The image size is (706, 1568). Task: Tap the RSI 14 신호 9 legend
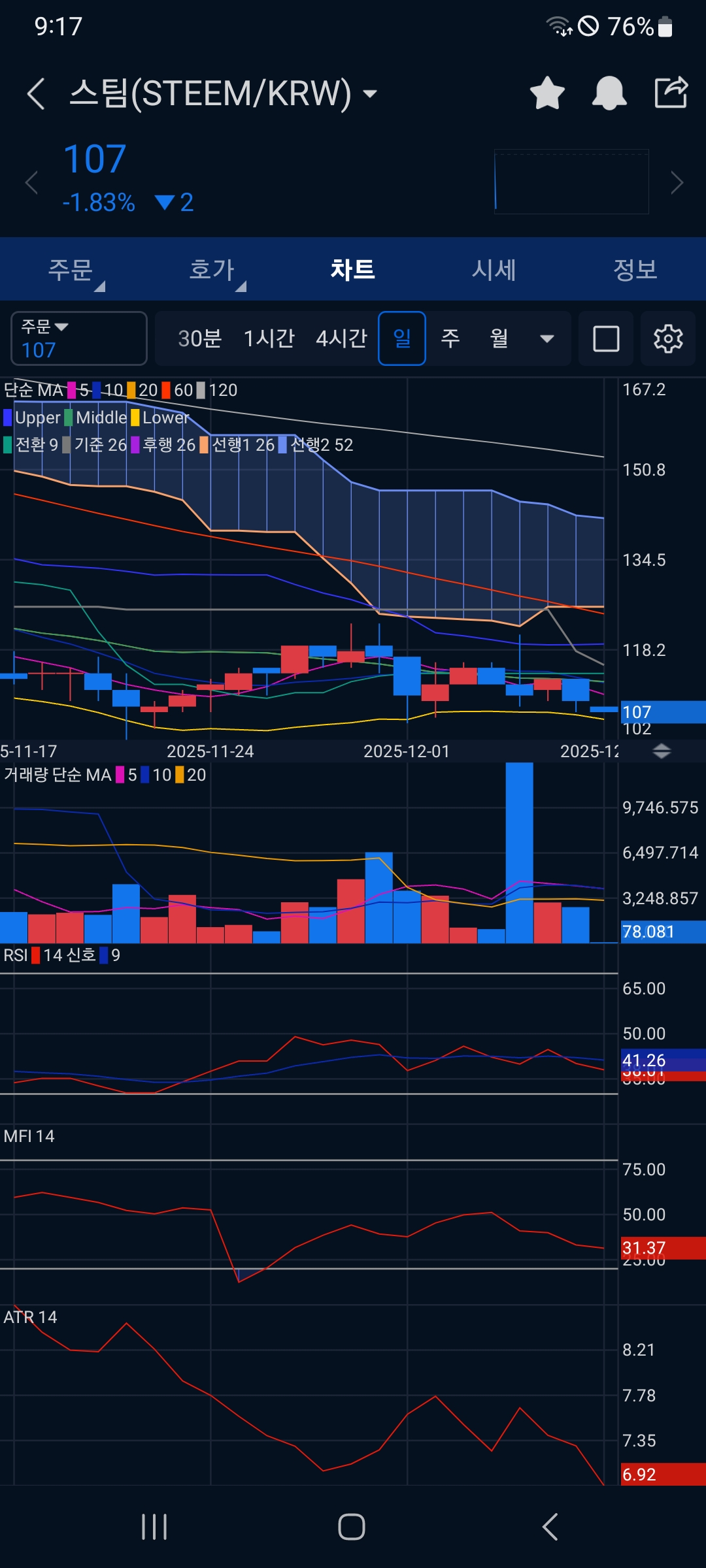coord(62,955)
